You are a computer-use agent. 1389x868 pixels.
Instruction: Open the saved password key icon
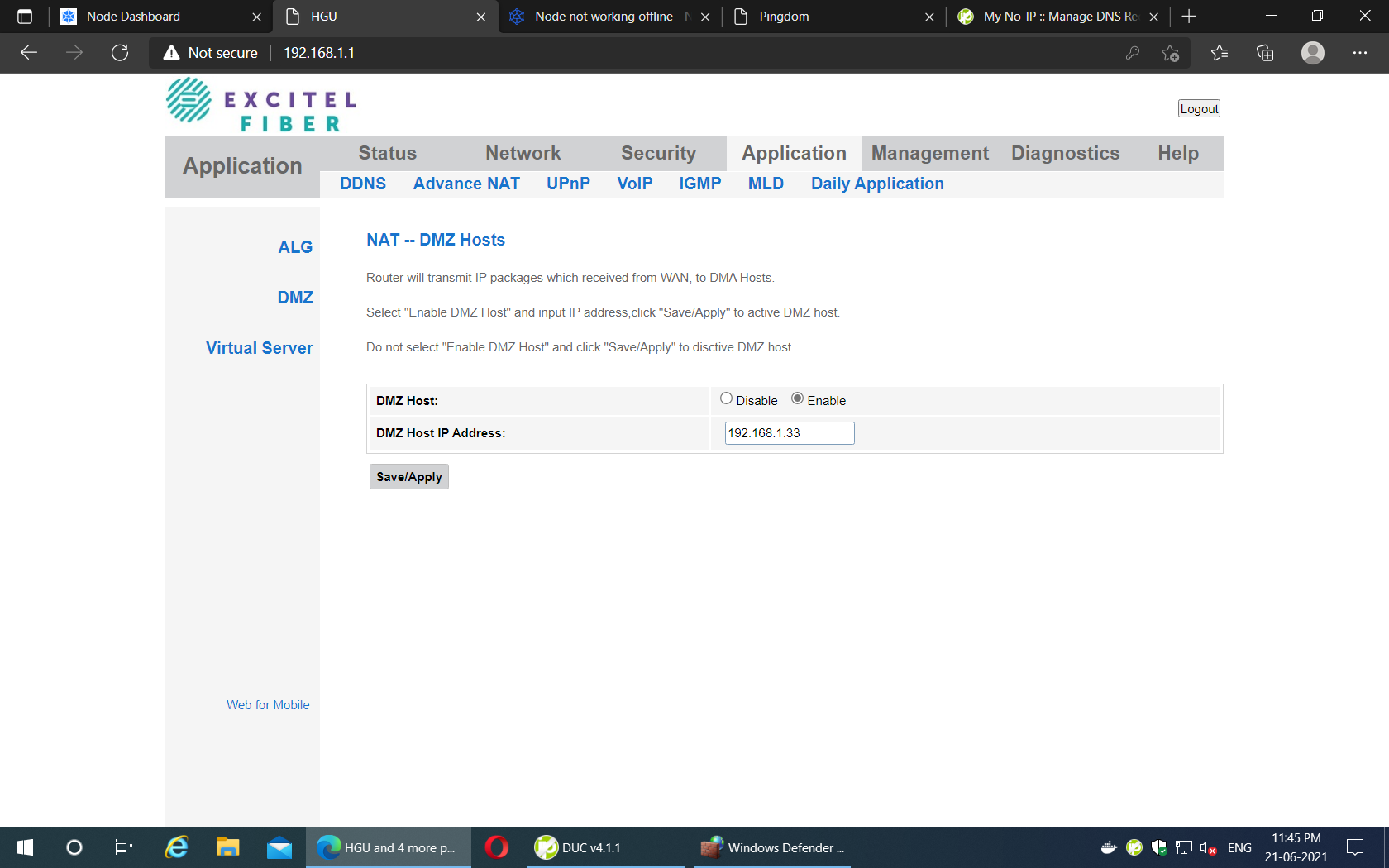tap(1133, 53)
